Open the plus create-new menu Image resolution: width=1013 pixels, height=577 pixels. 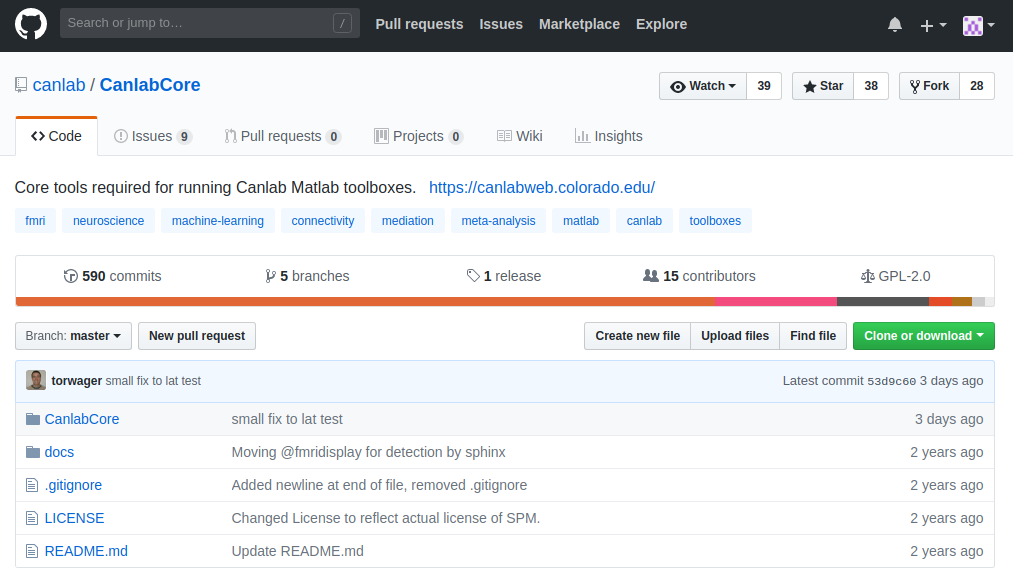[x=934, y=25]
